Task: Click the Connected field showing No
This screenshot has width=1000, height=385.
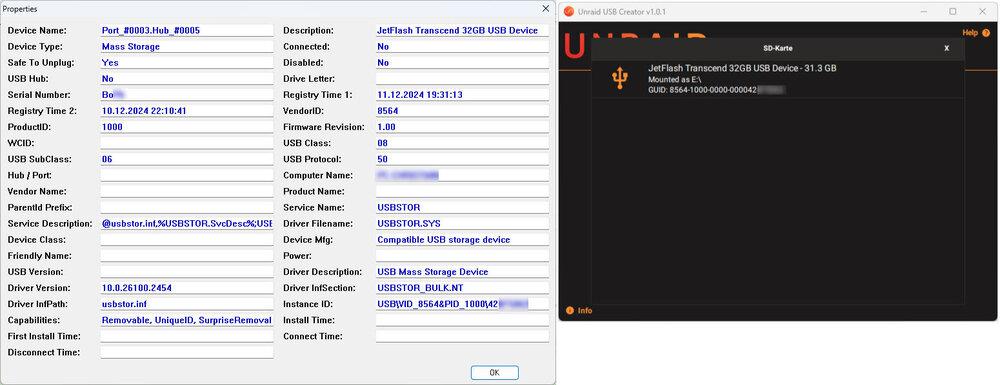Action: point(462,47)
